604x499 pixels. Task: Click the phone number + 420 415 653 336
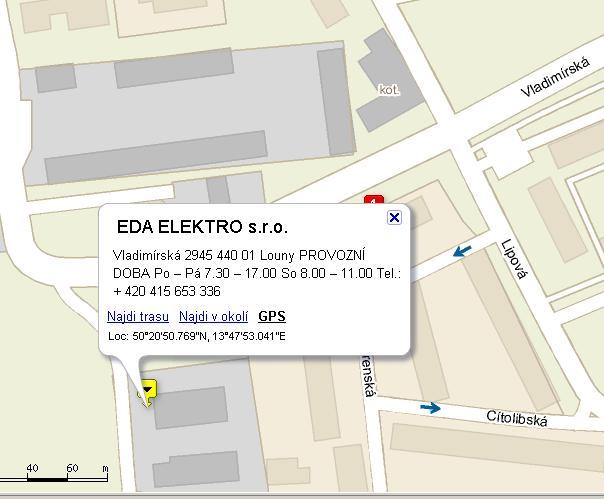pos(167,291)
